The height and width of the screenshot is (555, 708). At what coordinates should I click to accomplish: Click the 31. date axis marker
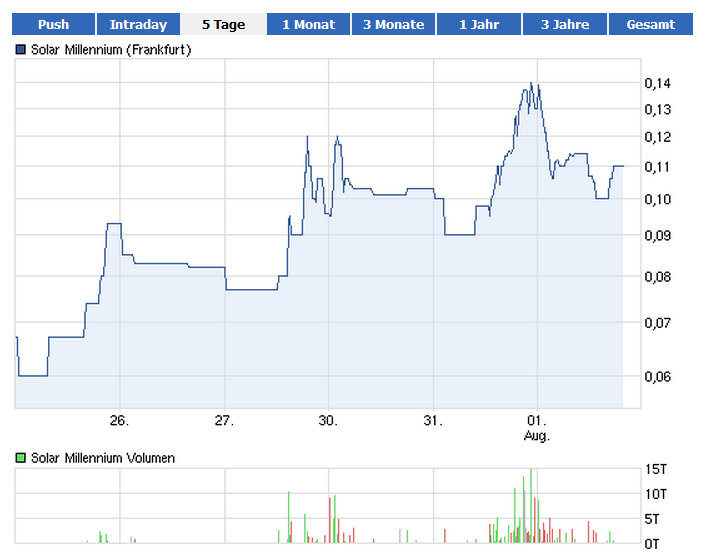coord(433,420)
